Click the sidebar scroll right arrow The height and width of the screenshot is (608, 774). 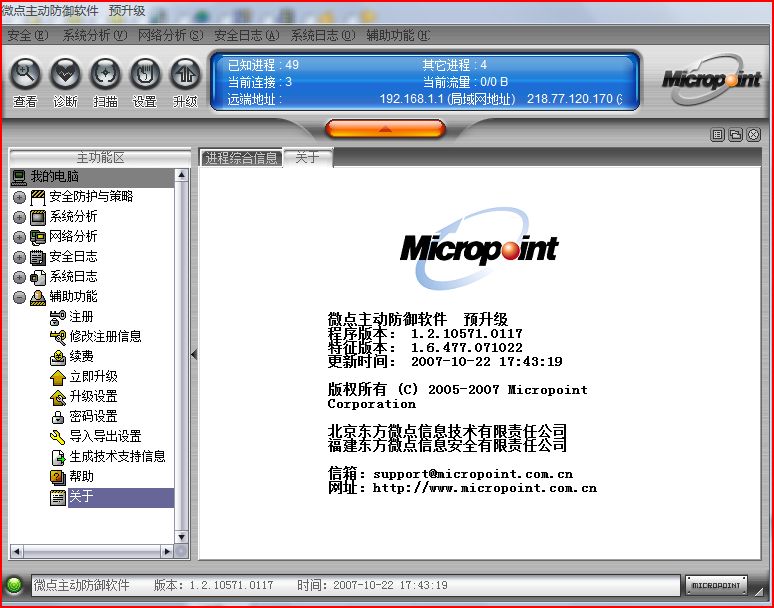tap(167, 551)
